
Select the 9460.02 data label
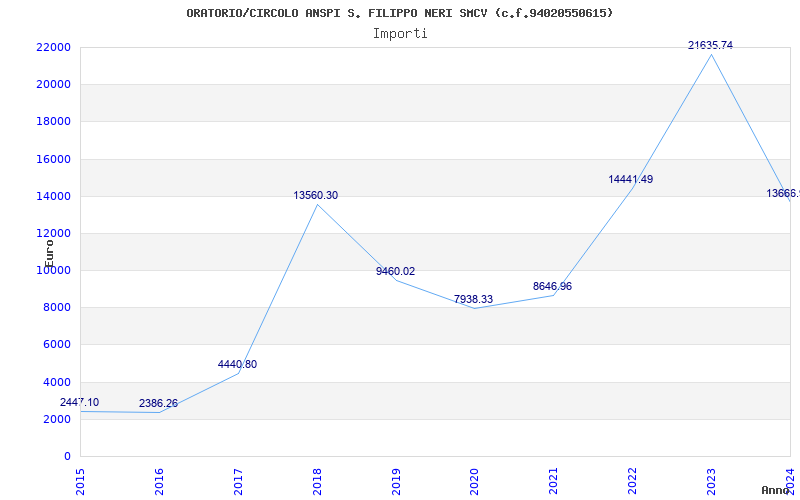395,271
